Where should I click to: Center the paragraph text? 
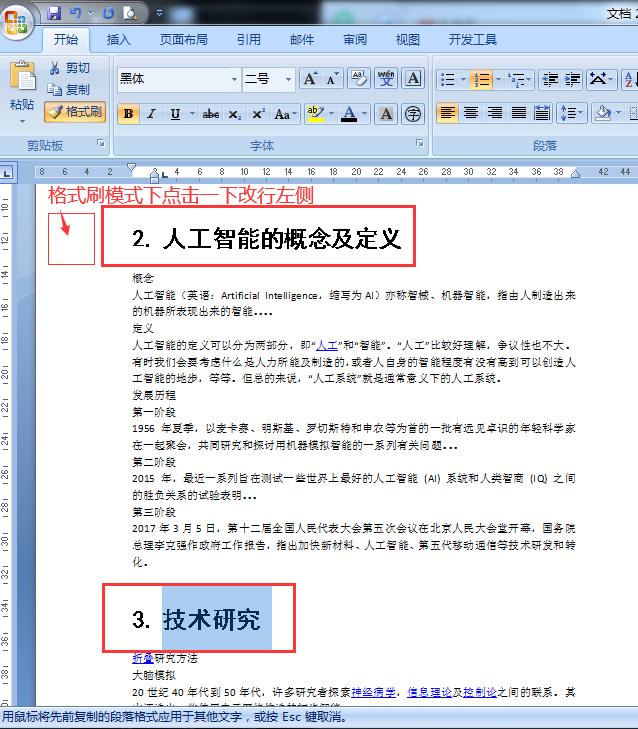point(471,113)
